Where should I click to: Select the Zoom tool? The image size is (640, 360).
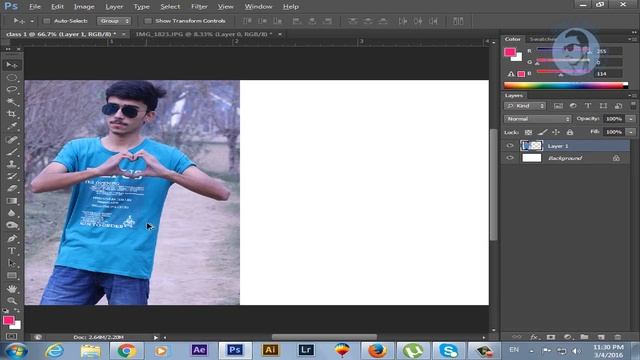pyautogui.click(x=11, y=301)
